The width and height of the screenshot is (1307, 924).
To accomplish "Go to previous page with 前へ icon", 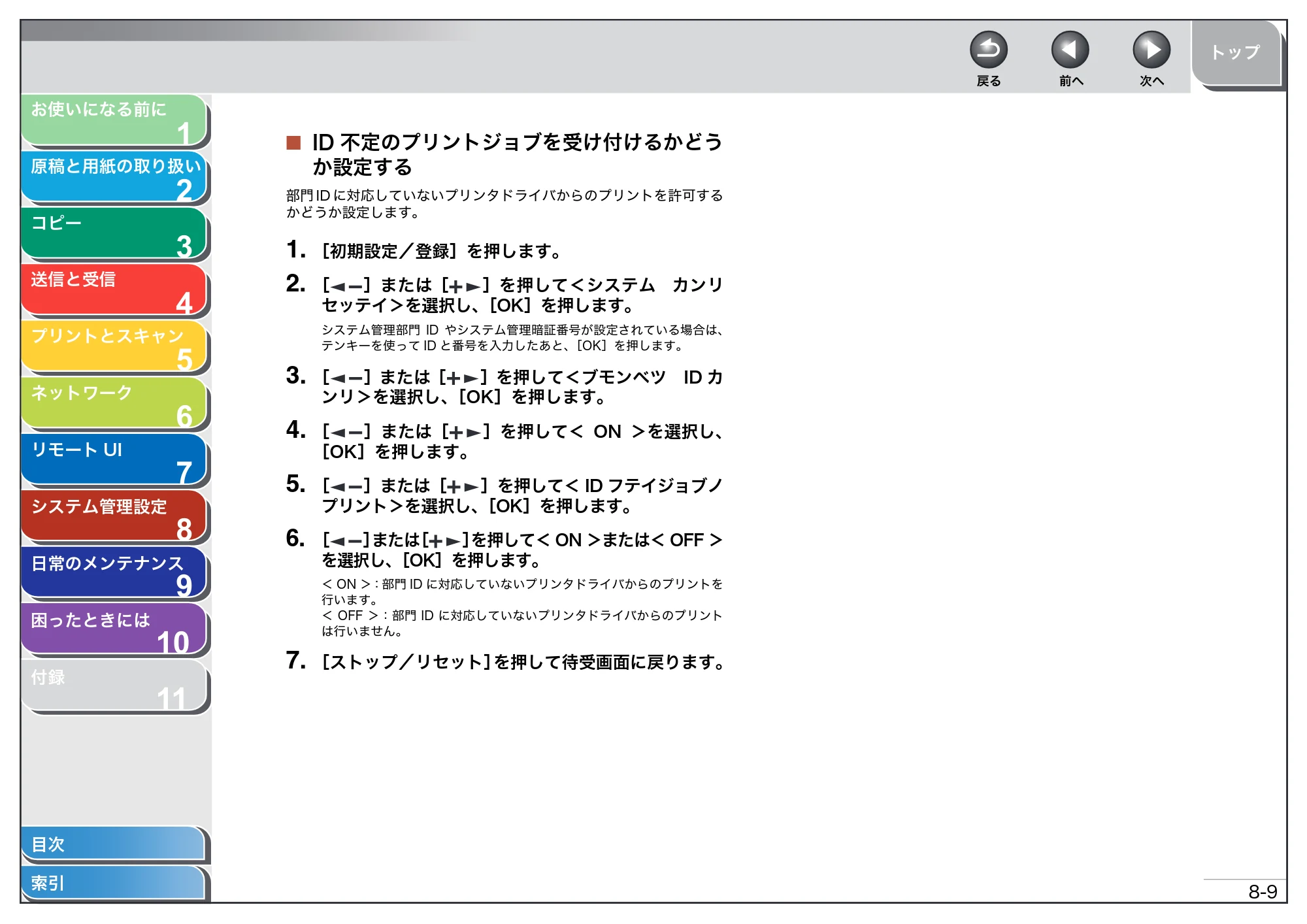I will point(1070,50).
